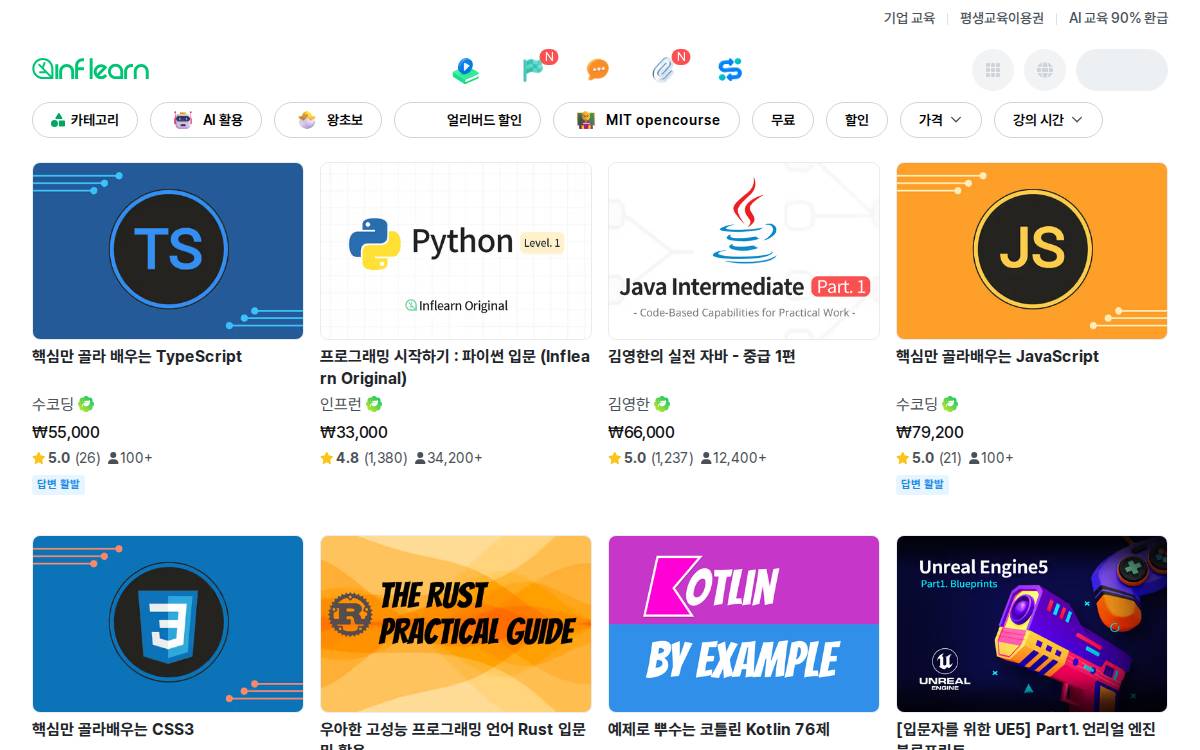Toggle the 할인 filter chip
The image size is (1200, 750).
pyautogui.click(x=857, y=120)
